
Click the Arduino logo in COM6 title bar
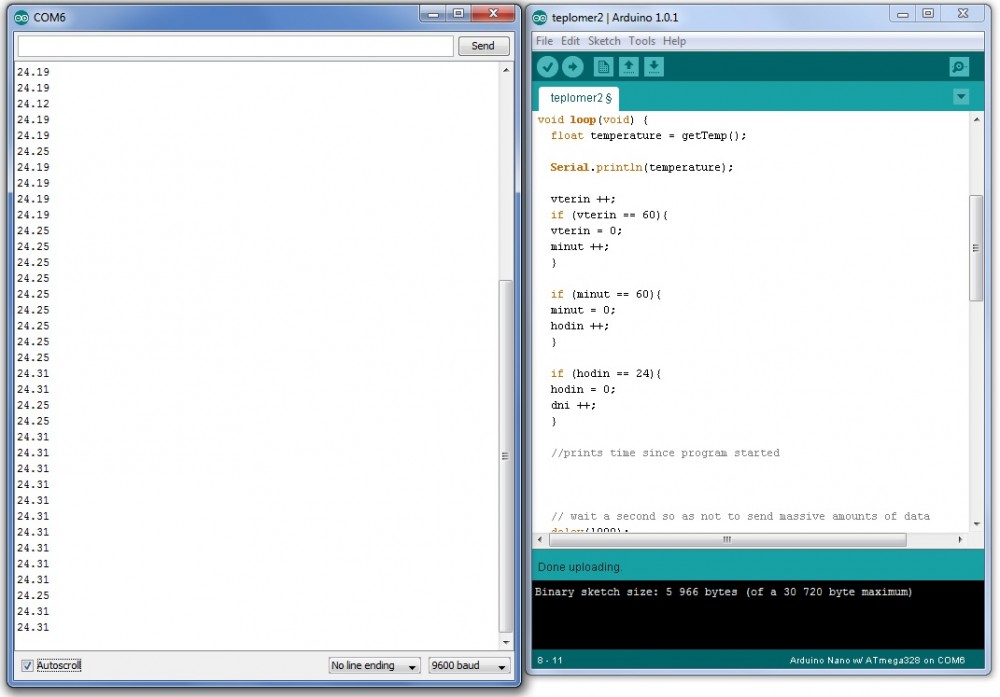(22, 17)
